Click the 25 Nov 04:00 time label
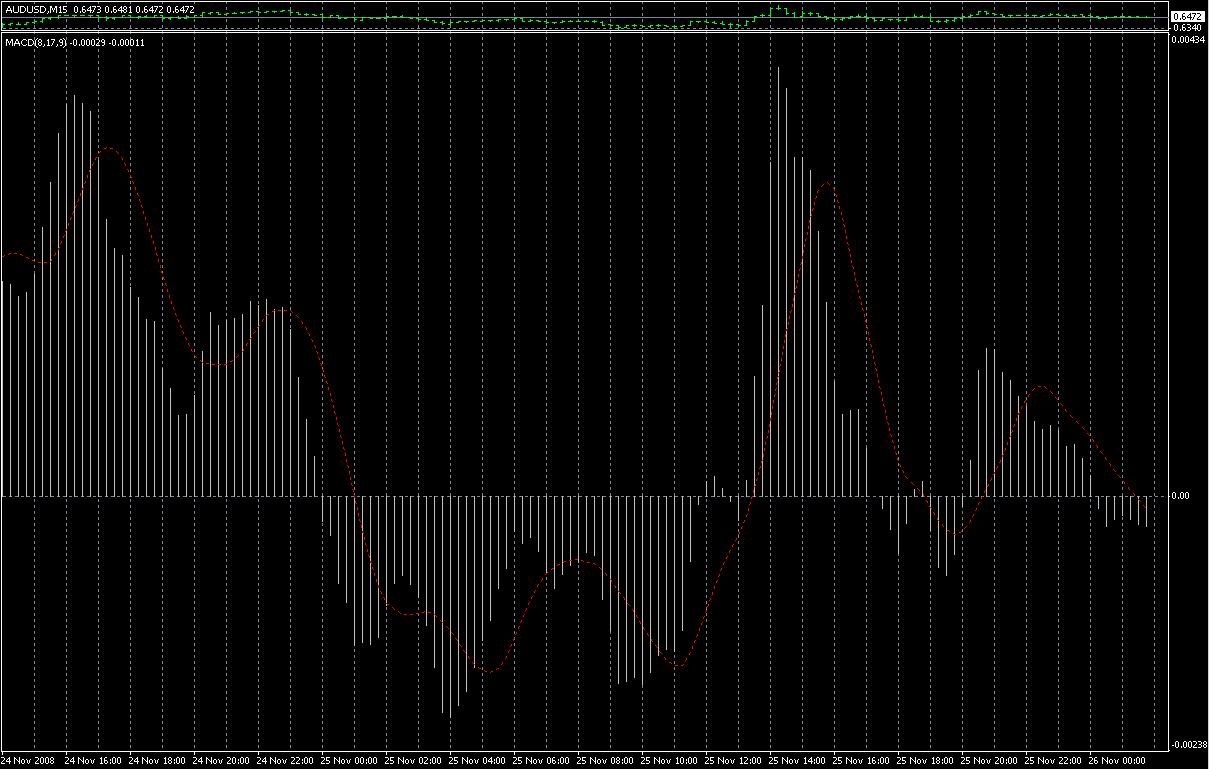Screen dimensions: 1210x769 pos(477,760)
